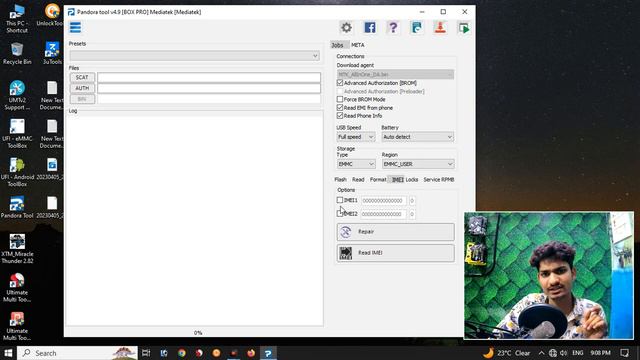Viewport: 640px width, 360px height.
Task: Open the Service tab
Action: point(431,180)
